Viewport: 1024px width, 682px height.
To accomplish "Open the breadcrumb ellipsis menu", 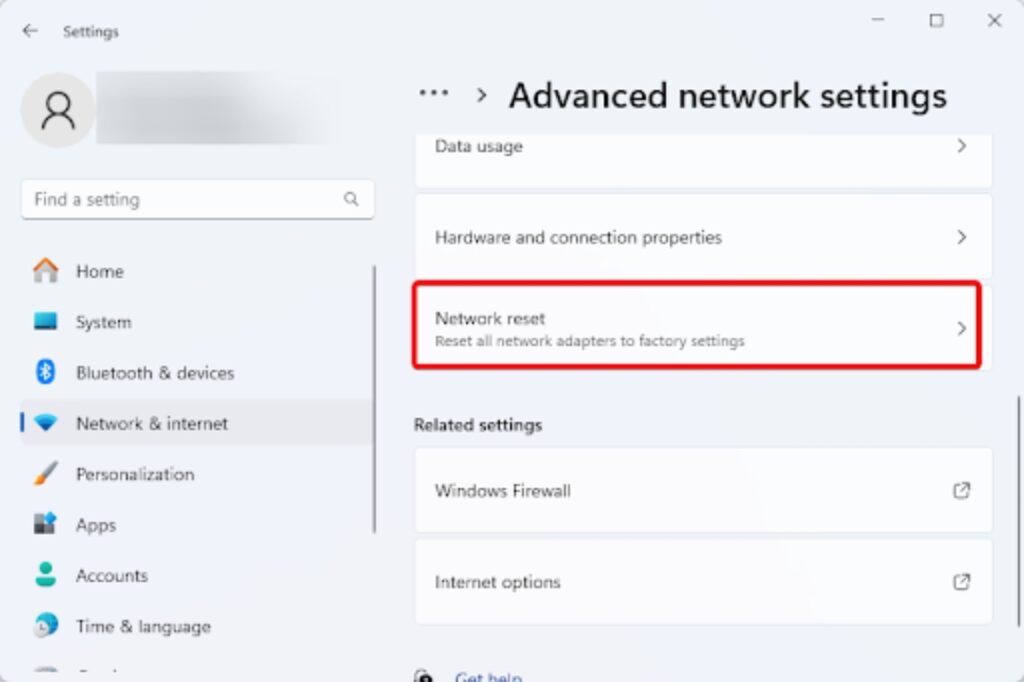I will 433,94.
